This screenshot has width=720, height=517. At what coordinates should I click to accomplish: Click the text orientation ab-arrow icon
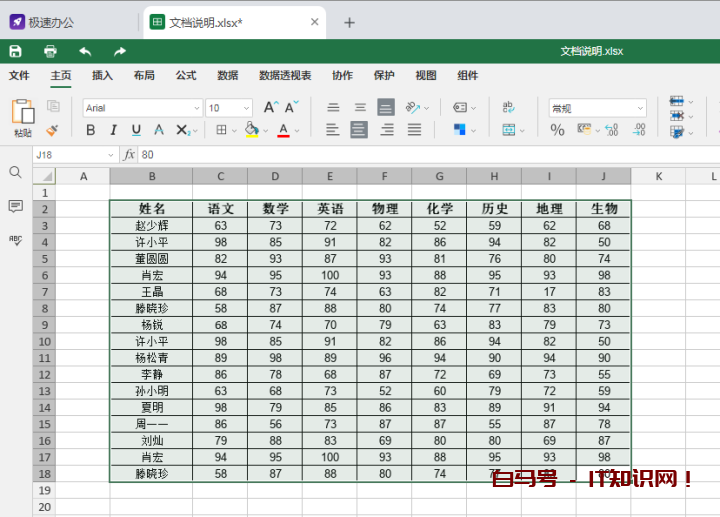point(413,107)
